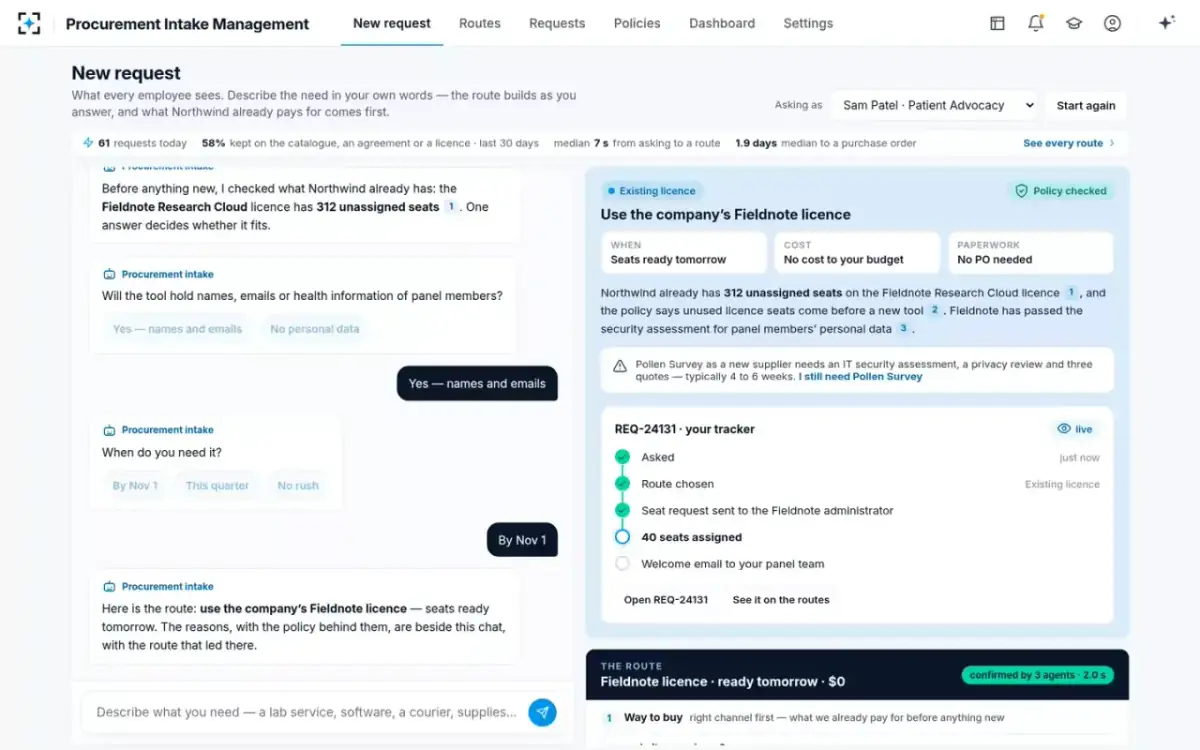Click the No PO needed card
Screen dimensions: 1200x750
click(x=1031, y=253)
